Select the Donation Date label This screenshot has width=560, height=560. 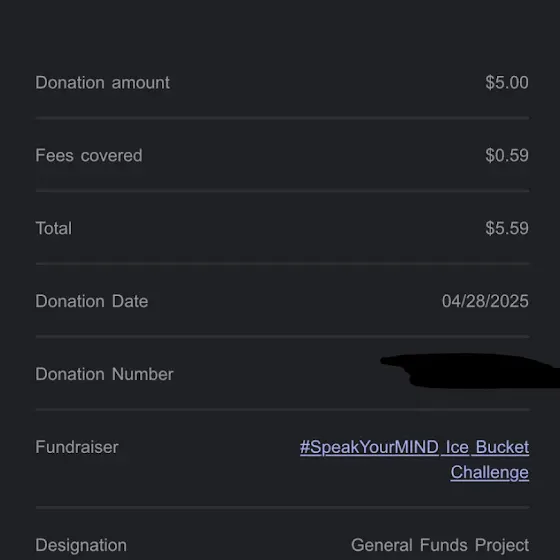[x=91, y=301]
